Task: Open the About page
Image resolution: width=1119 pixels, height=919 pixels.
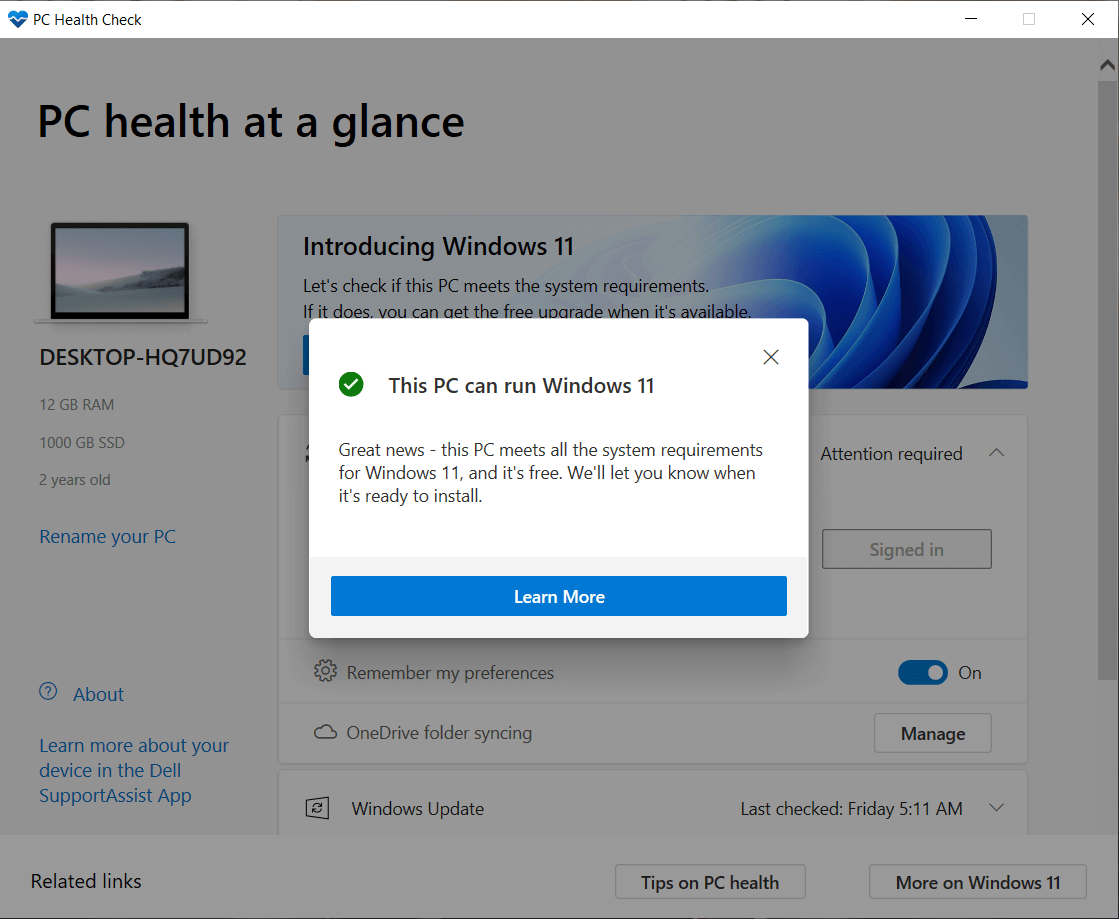Action: [98, 693]
